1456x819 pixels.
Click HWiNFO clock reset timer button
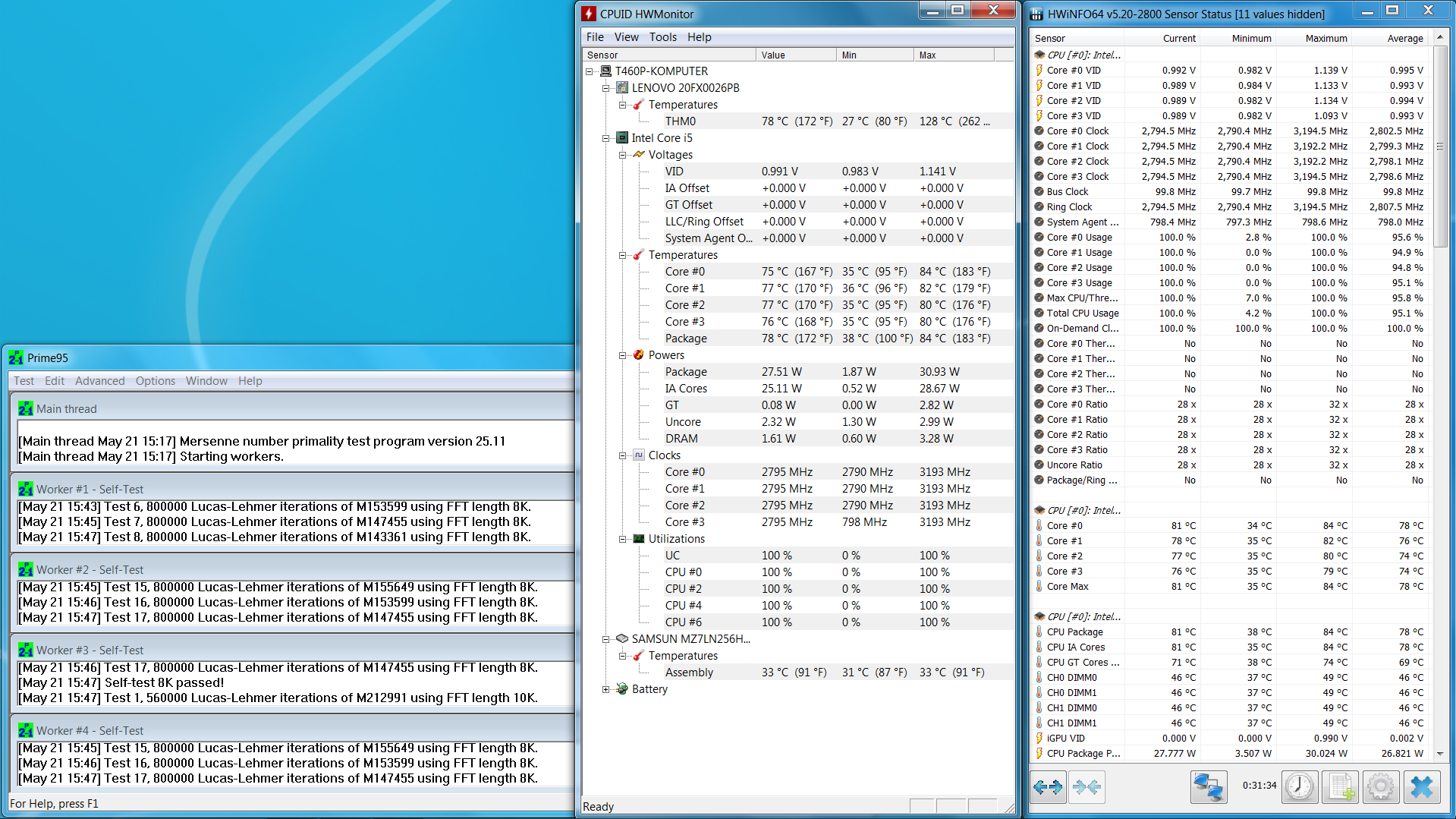(1300, 787)
